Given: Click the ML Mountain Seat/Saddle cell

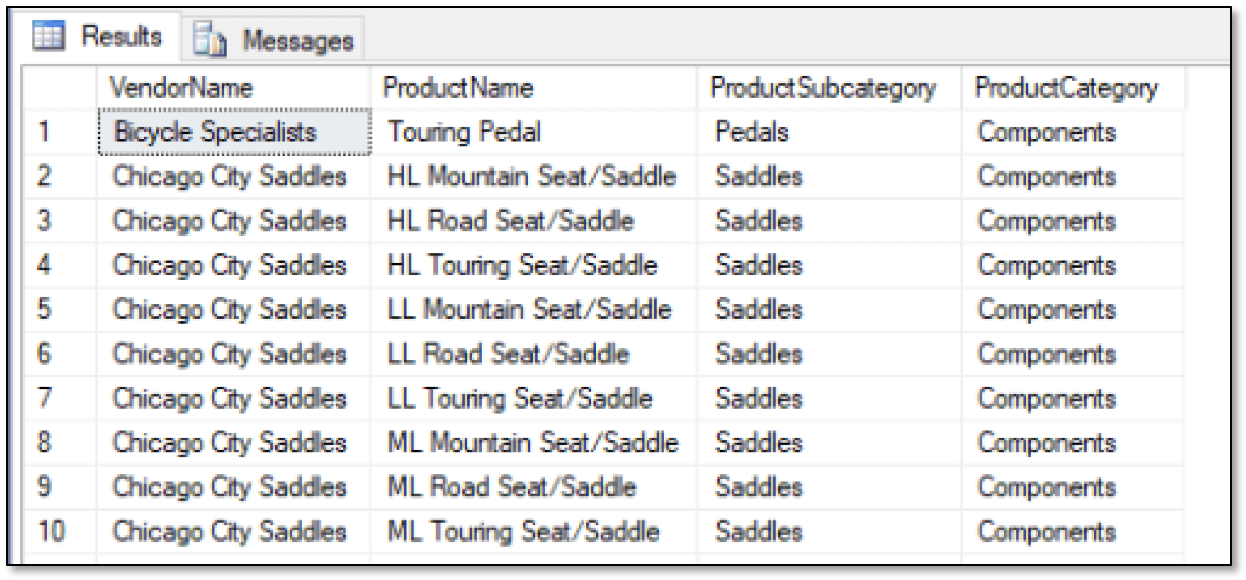Looking at the screenshot, I should click(535, 443).
